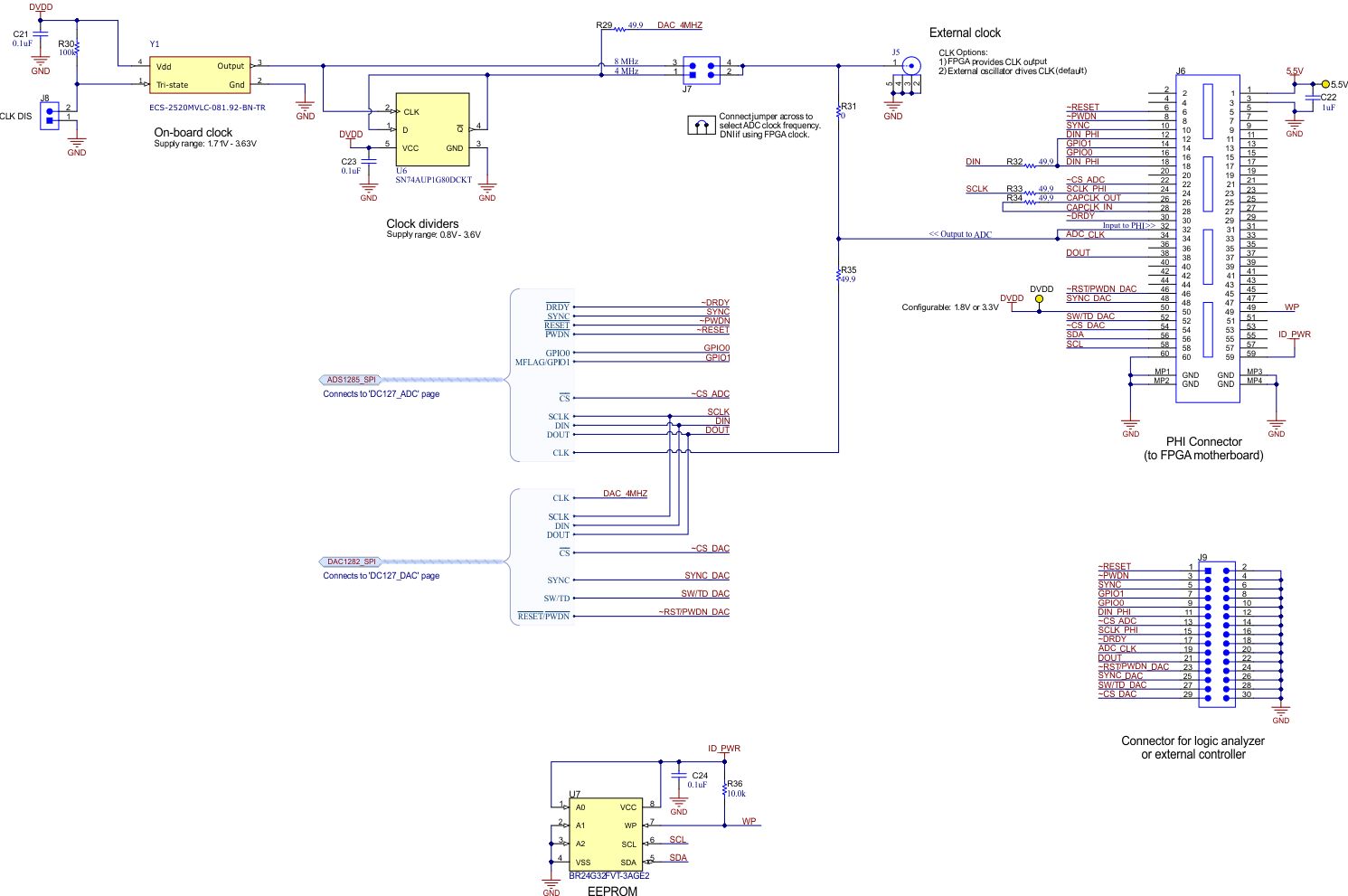Click the jumper shunt note icon

click(702, 125)
